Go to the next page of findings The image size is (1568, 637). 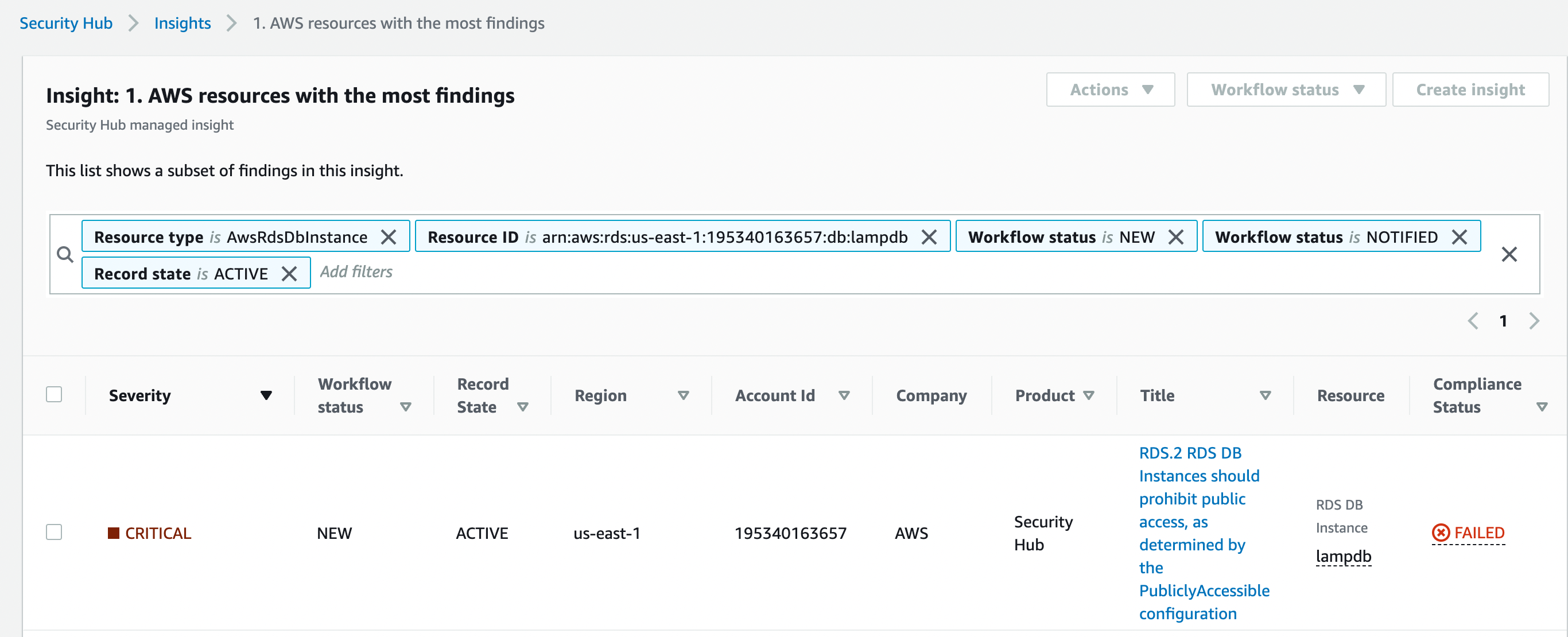1534,321
